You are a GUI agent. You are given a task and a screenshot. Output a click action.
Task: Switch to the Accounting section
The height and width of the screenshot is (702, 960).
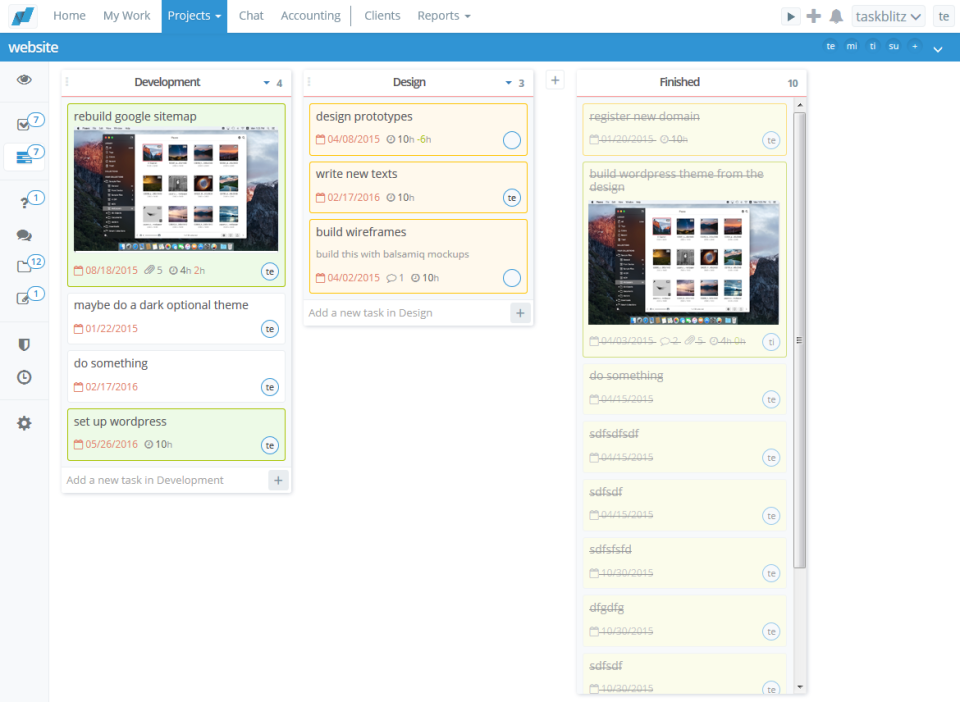point(310,15)
